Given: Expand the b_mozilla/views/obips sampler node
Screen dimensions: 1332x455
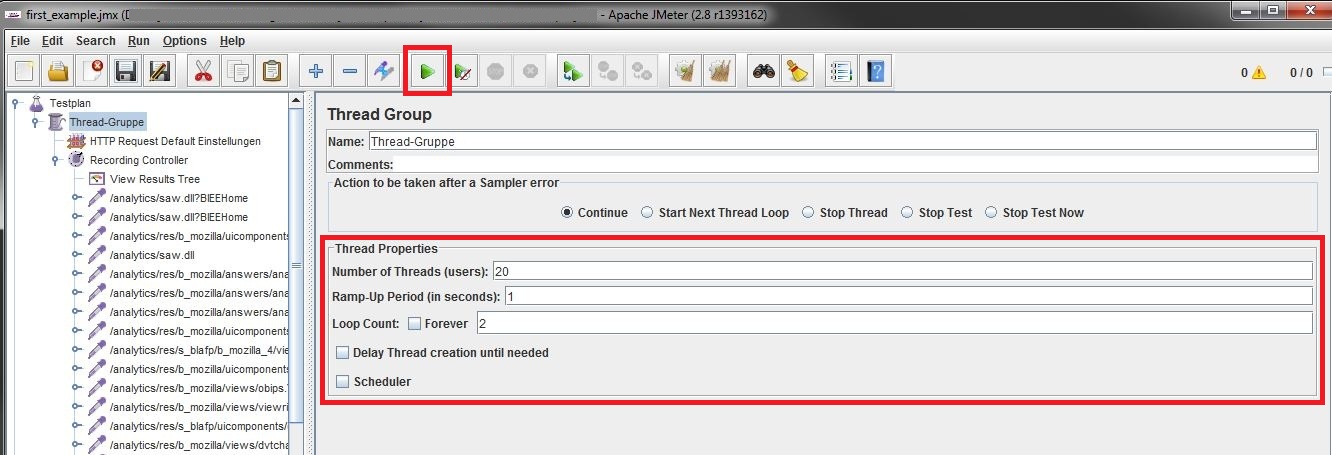Looking at the screenshot, I should [x=76, y=388].
